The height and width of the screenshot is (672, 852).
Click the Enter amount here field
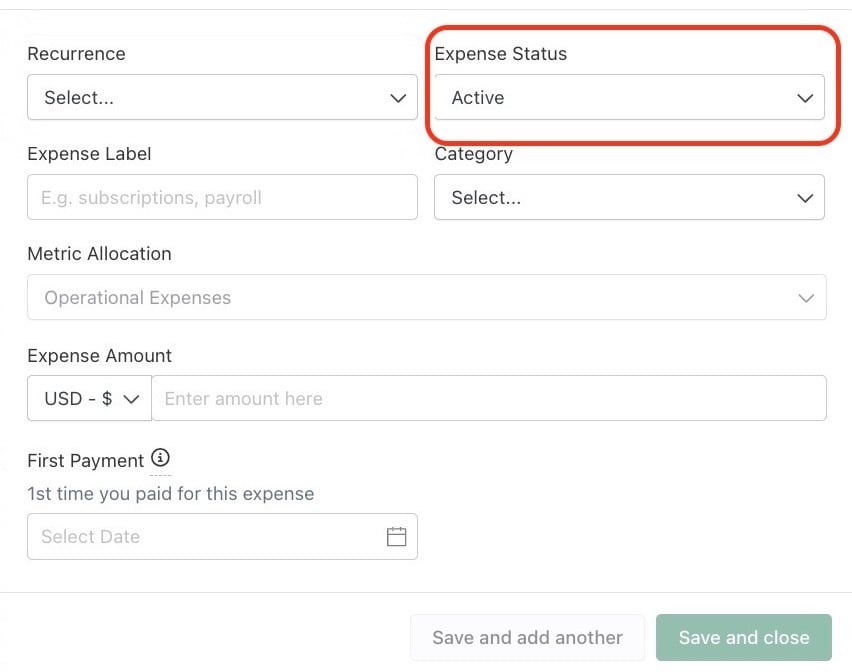coord(489,398)
